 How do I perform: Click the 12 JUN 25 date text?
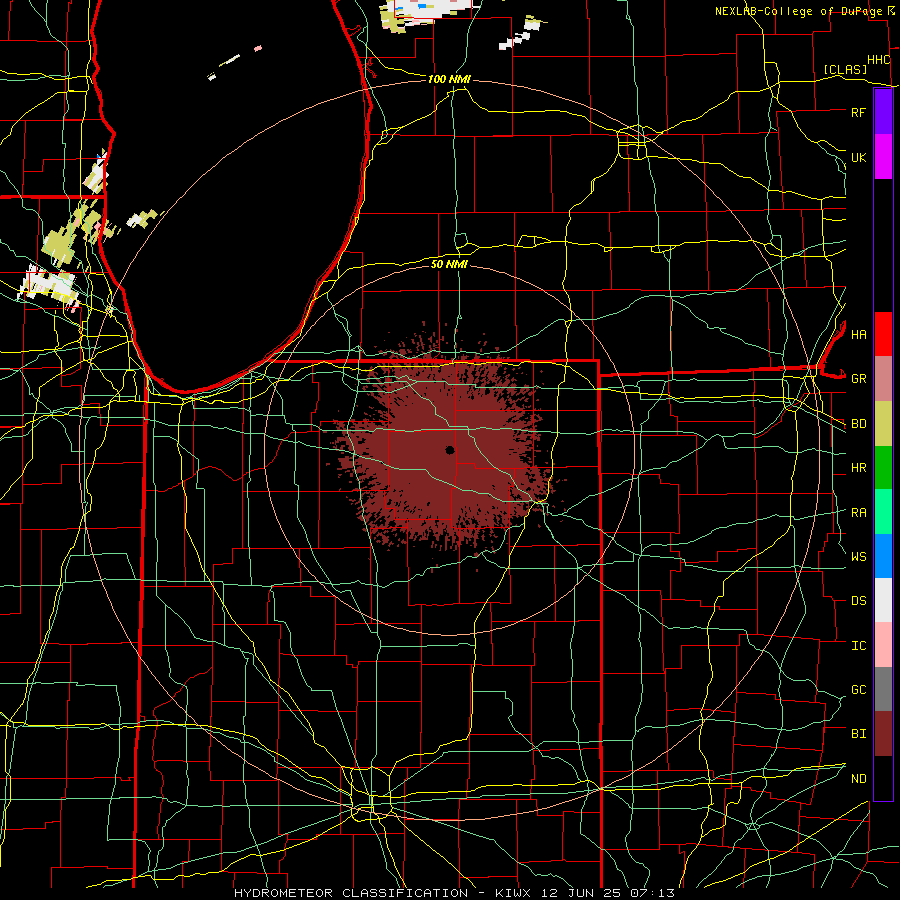coord(580,893)
